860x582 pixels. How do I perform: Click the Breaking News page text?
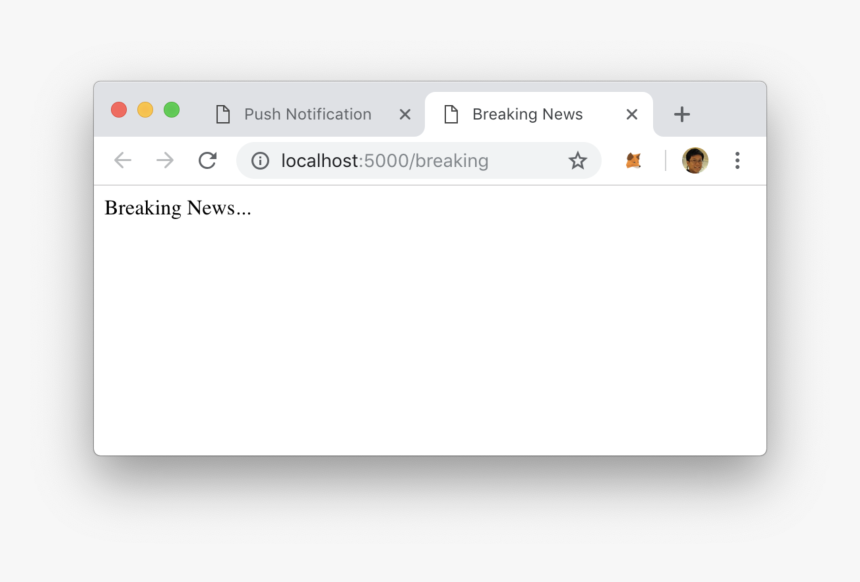177,208
